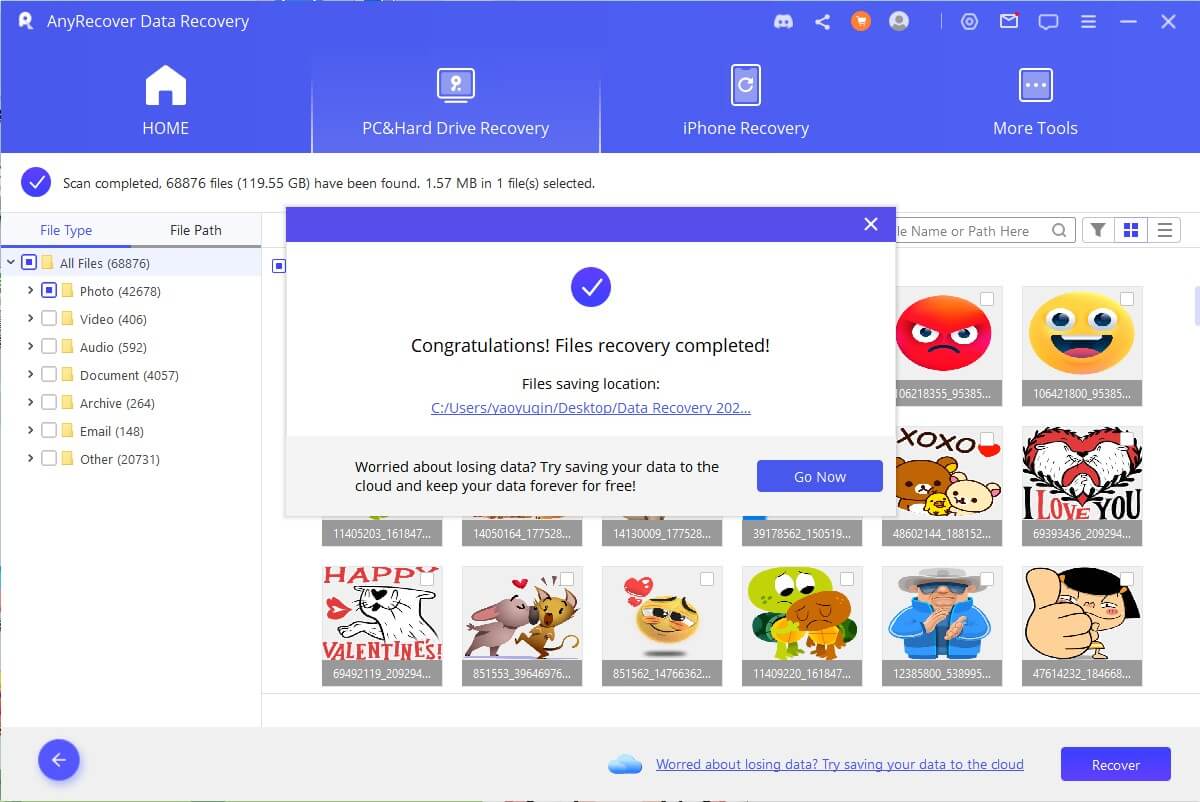Deselect the Photo files checkbox
The height and width of the screenshot is (802, 1200).
point(47,290)
